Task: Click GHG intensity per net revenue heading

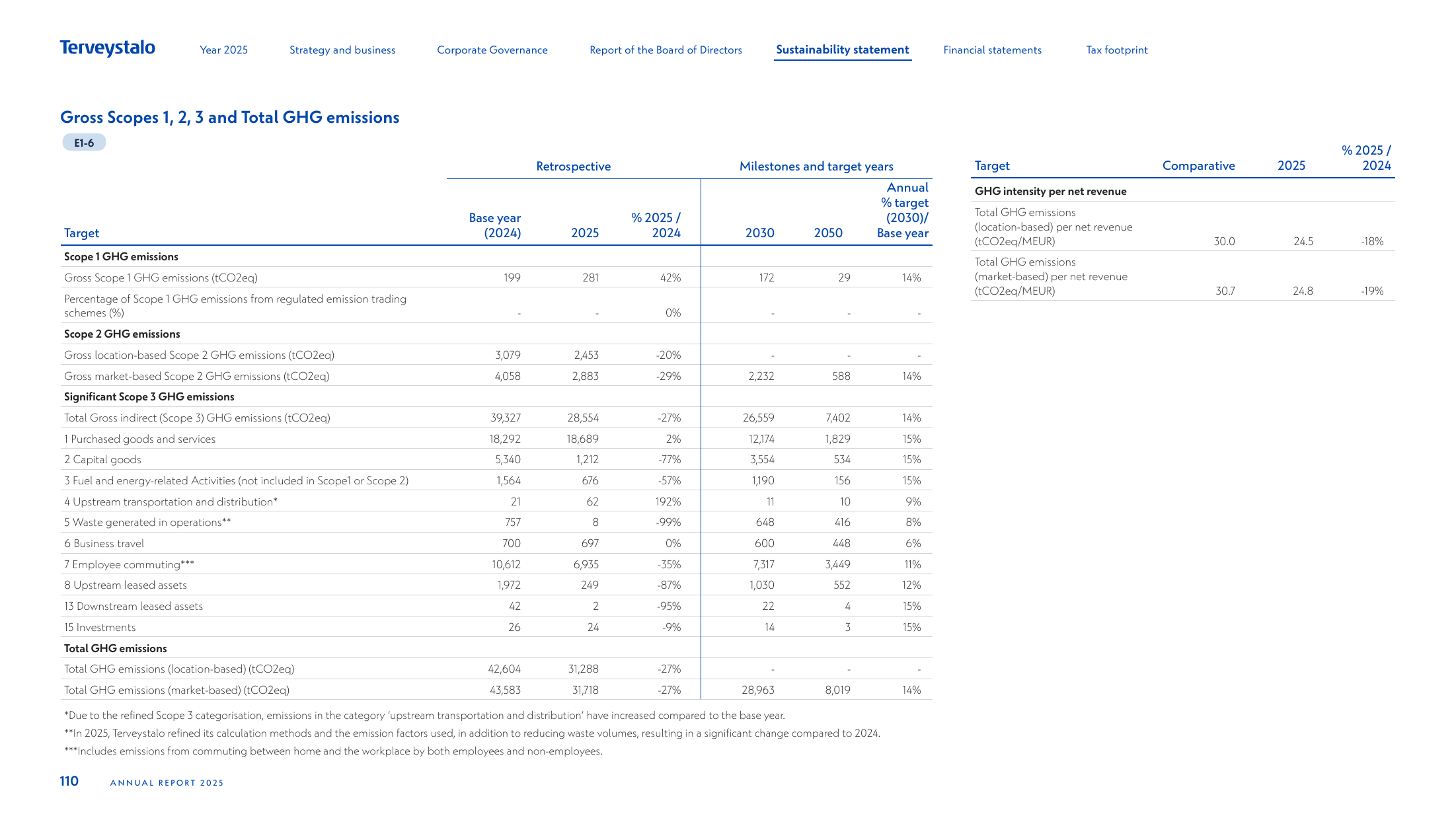Action: [1050, 192]
